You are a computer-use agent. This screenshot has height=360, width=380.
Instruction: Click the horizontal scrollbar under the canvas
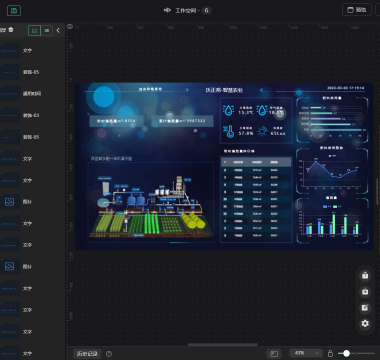coord(222,345)
